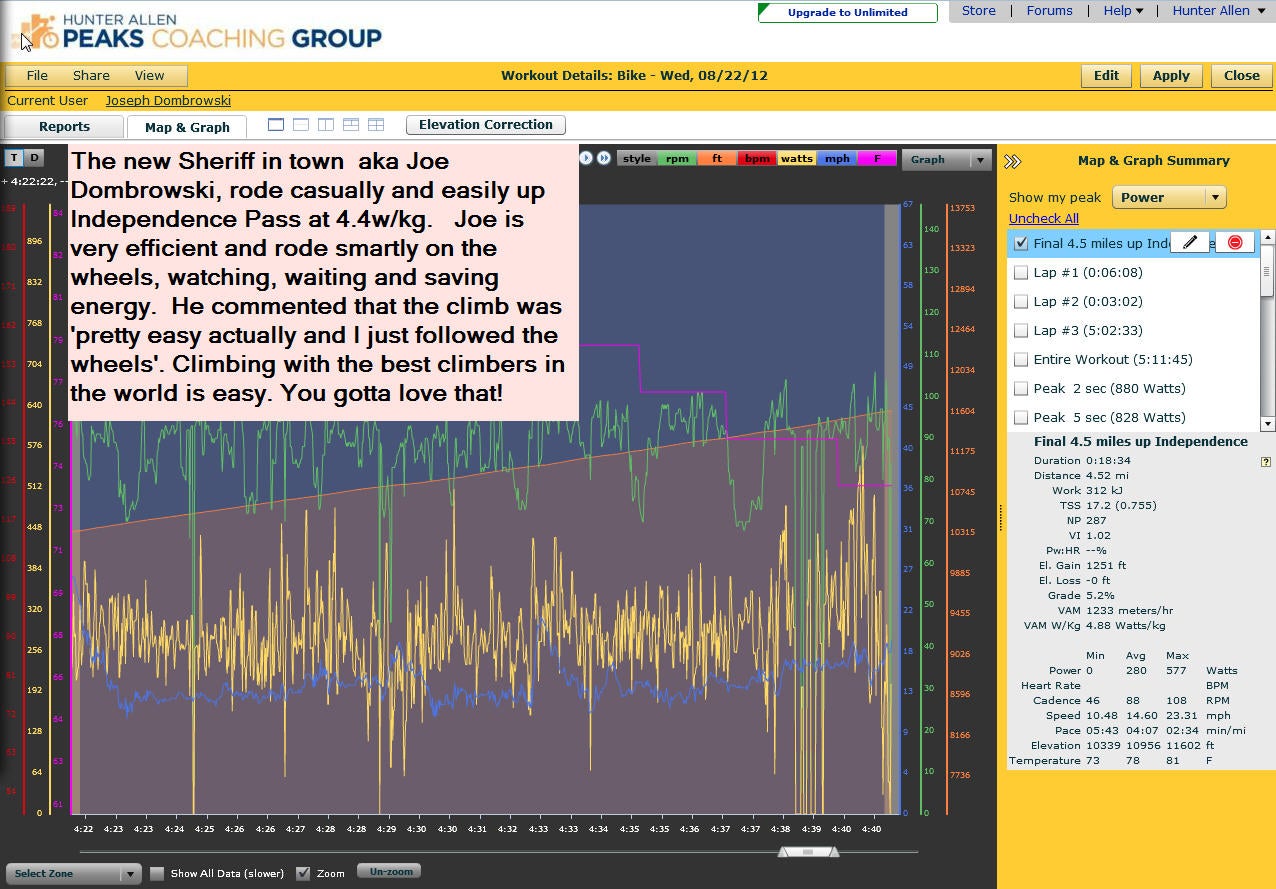Open the Show my peak Power dropdown
The width and height of the screenshot is (1276, 889).
tap(1168, 197)
